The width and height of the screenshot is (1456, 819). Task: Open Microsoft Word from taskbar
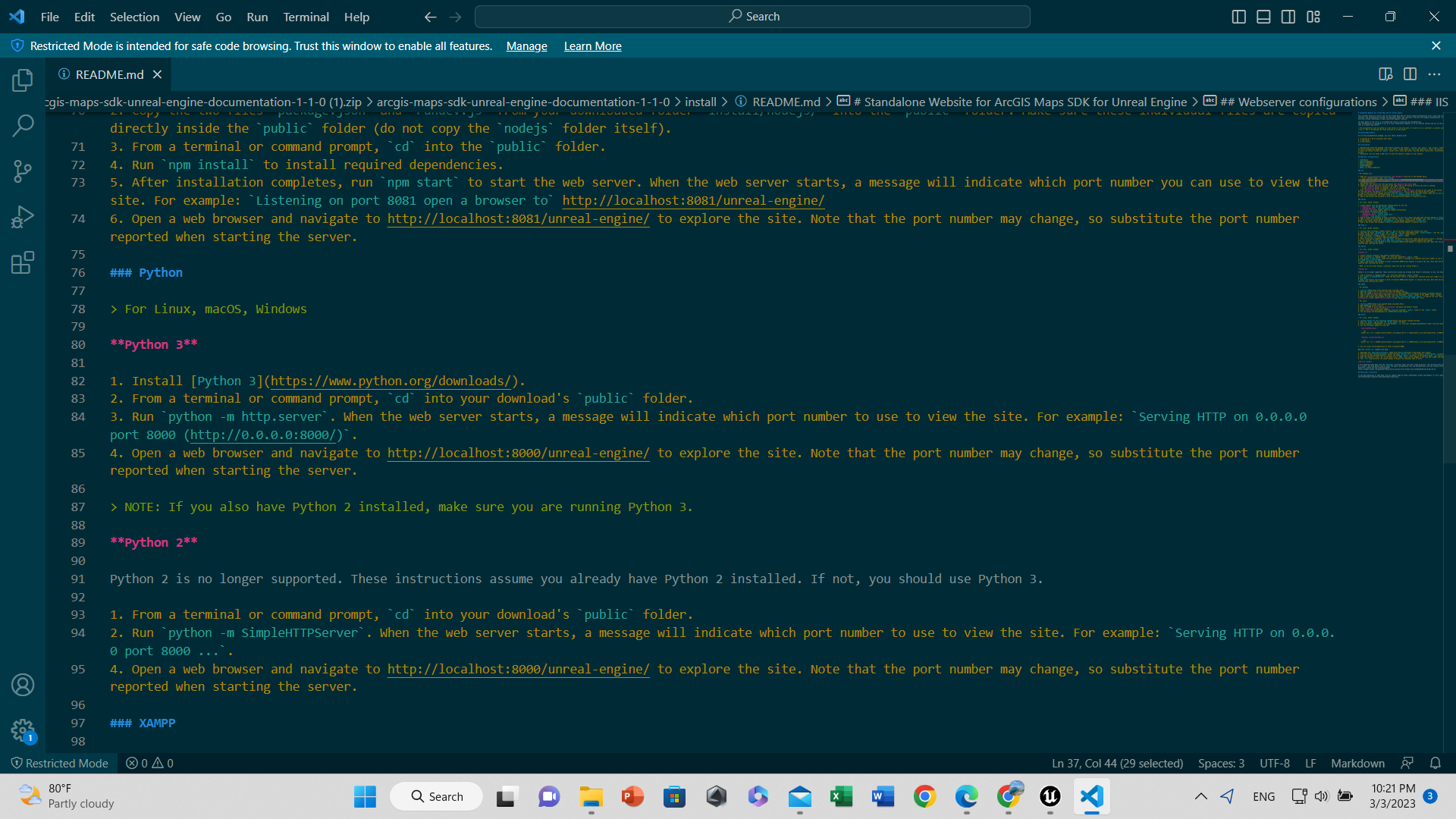[x=883, y=796]
